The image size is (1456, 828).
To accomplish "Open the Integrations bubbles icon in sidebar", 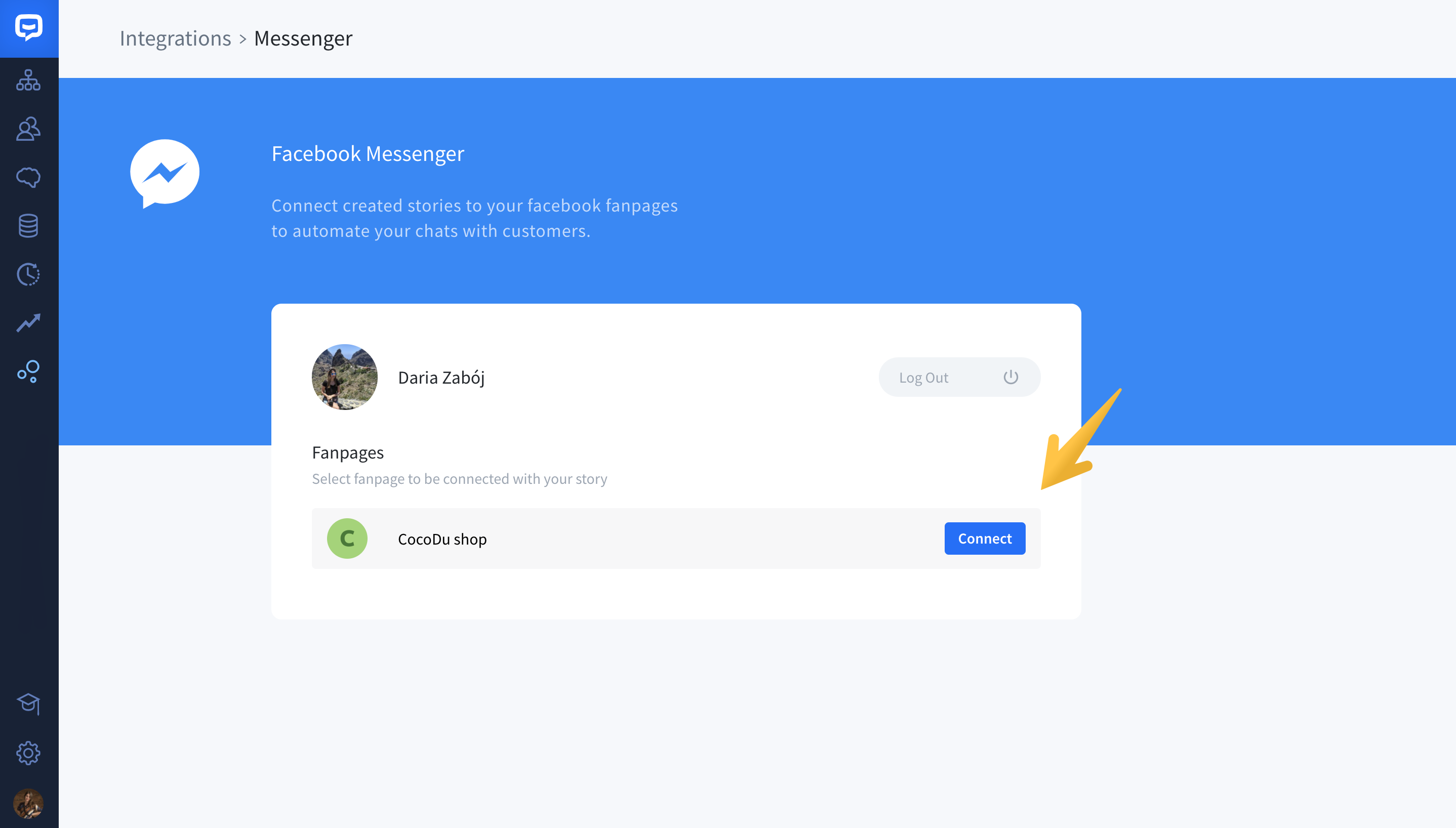I will pyautogui.click(x=28, y=371).
